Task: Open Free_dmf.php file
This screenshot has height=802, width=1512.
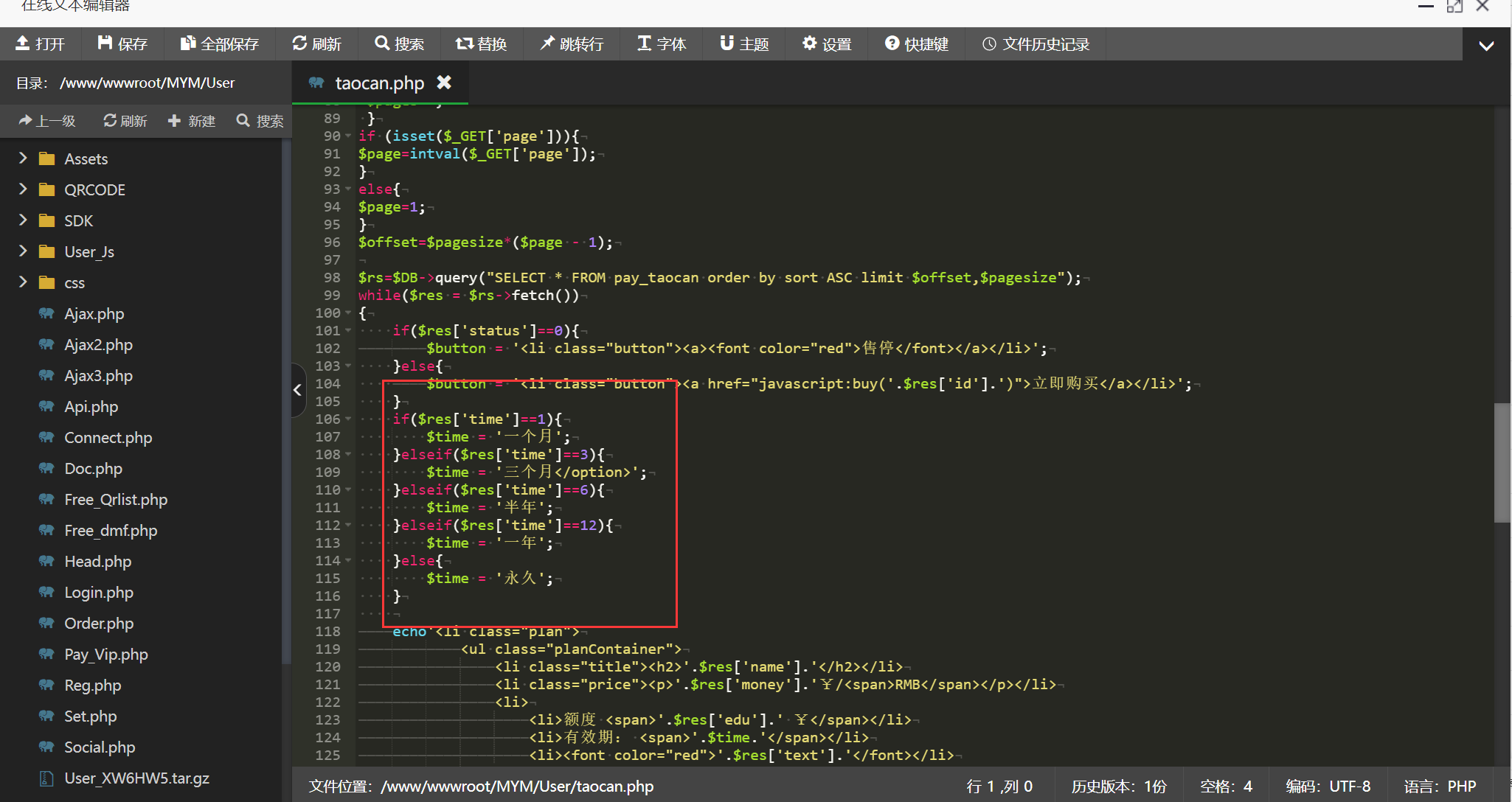Action: pyautogui.click(x=111, y=530)
